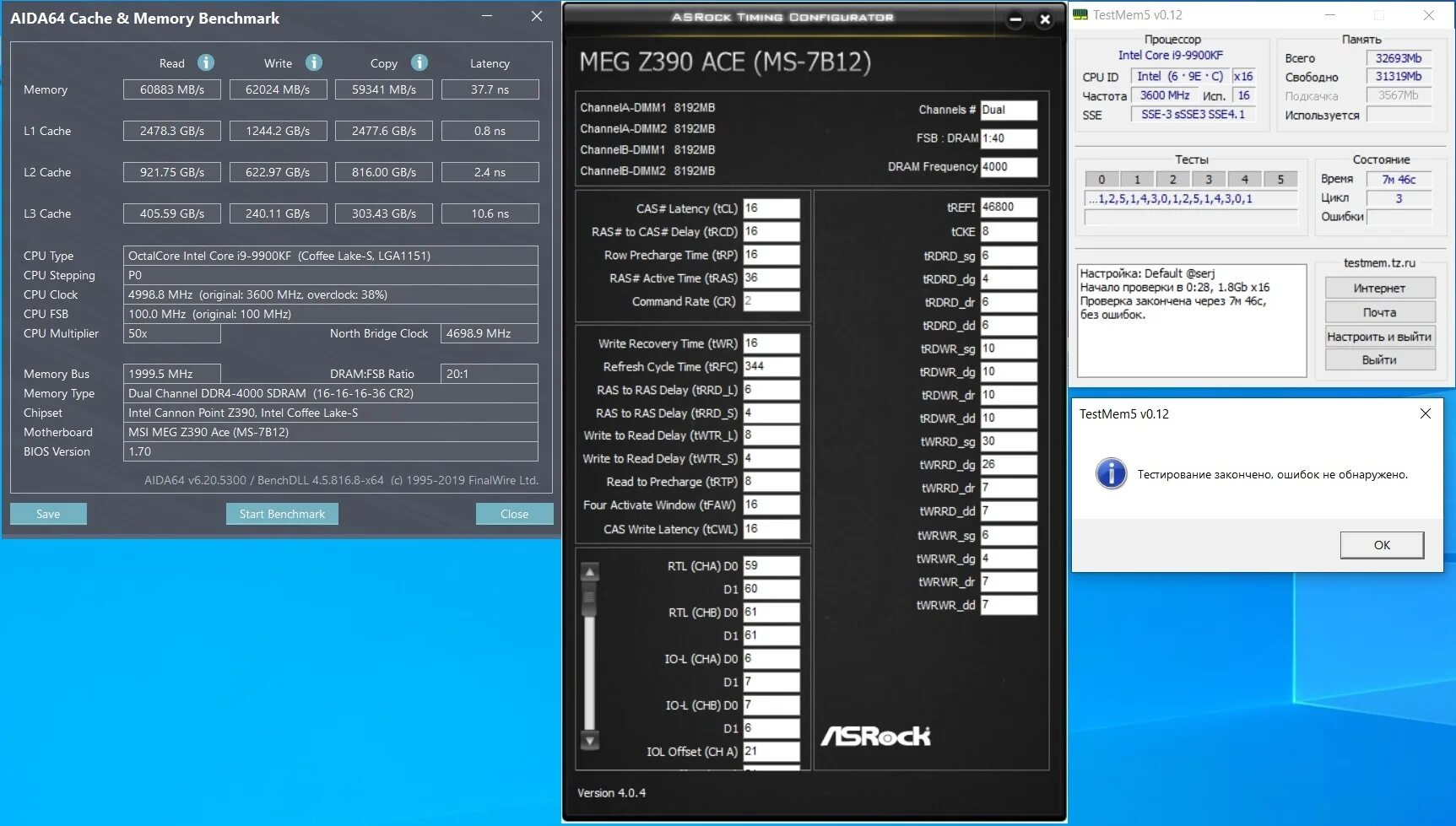Image resolution: width=1456 pixels, height=826 pixels.
Task: Click the RTL (CHA) D0 field
Action: [771, 566]
